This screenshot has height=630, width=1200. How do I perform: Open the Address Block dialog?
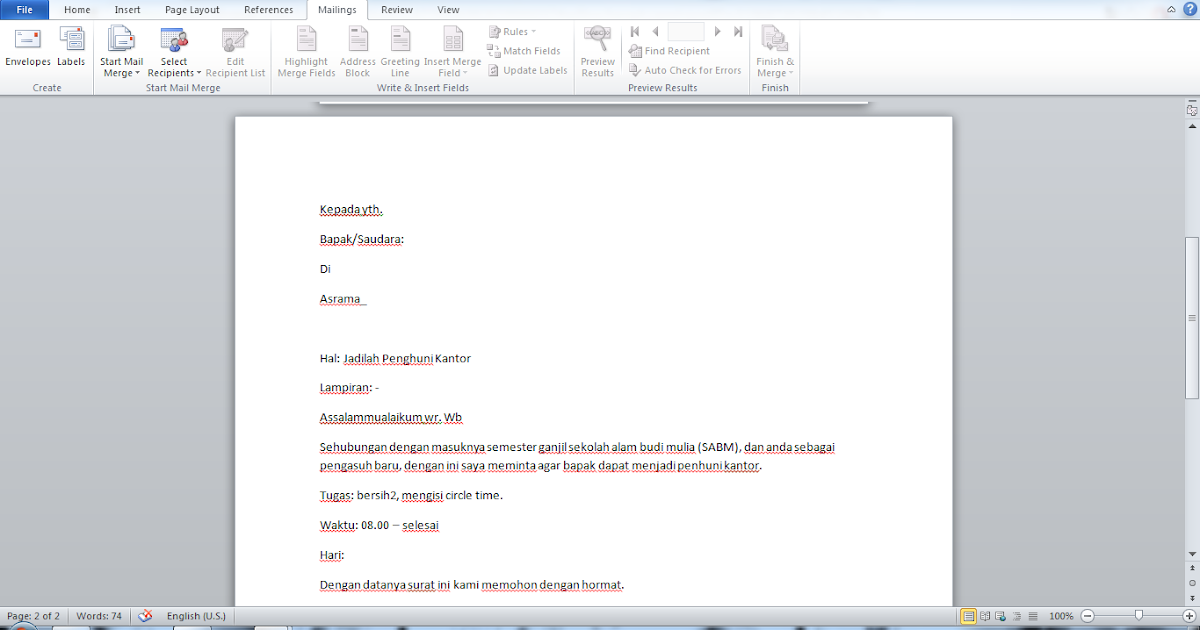tap(357, 52)
